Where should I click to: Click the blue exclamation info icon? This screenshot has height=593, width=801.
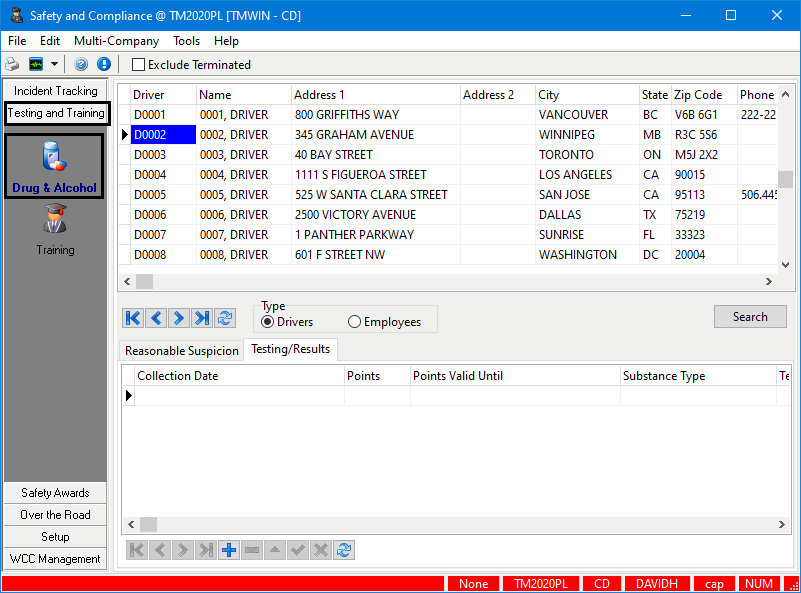tap(103, 64)
